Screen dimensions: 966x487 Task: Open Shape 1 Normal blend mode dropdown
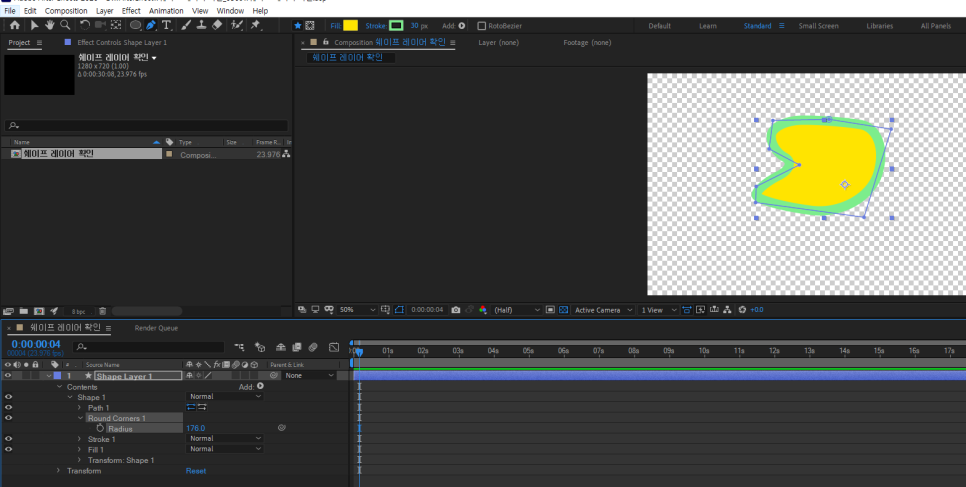pos(225,397)
